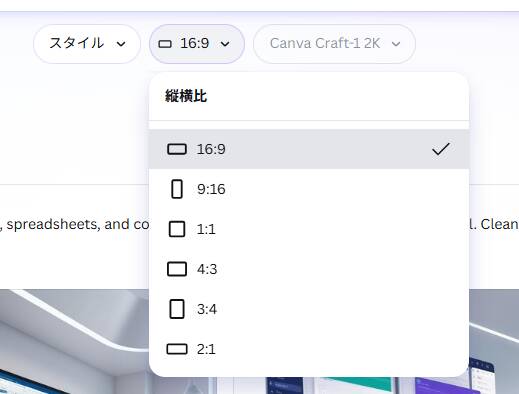Select the 4:3 aspect ratio option

click(x=309, y=269)
